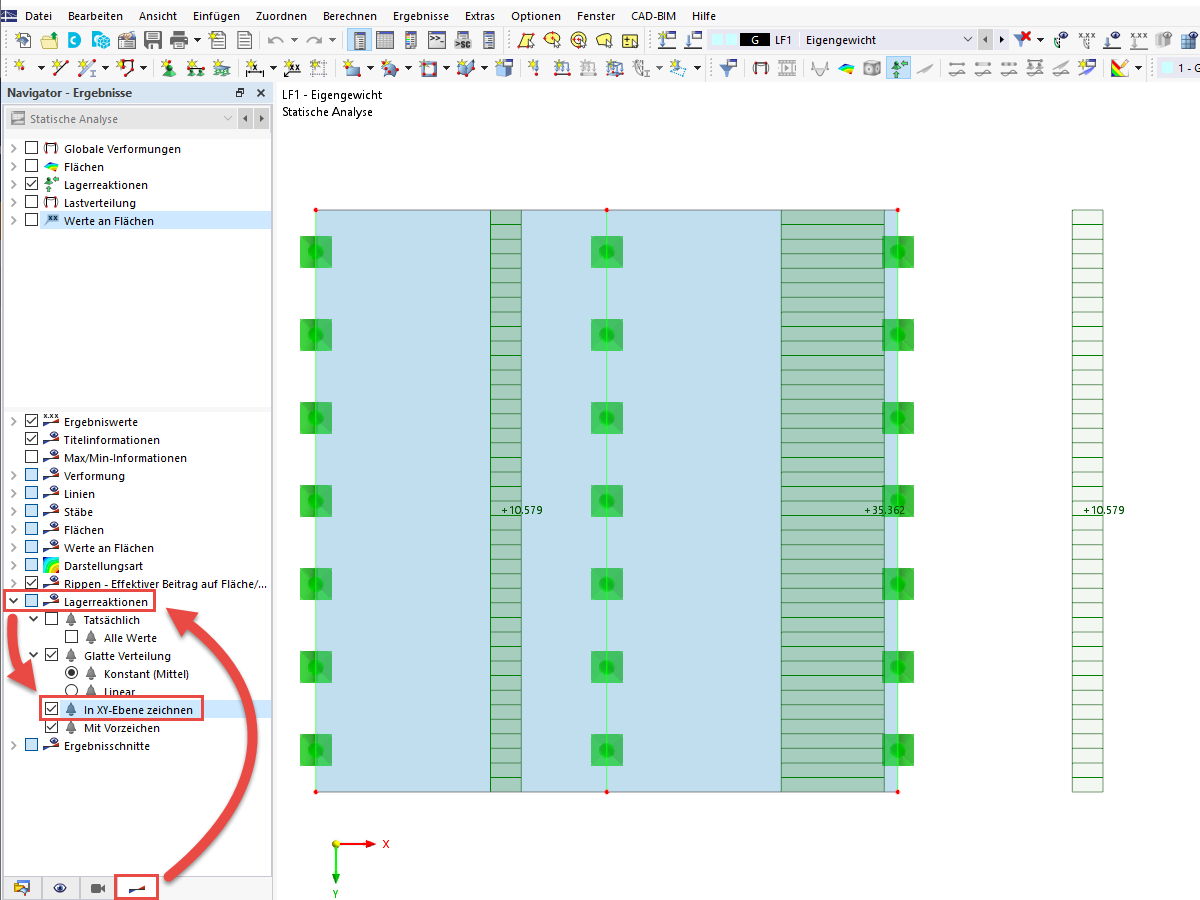Viewport: 1200px width, 900px height.
Task: Click next analysis arrow in Navigator
Action: click(261, 118)
